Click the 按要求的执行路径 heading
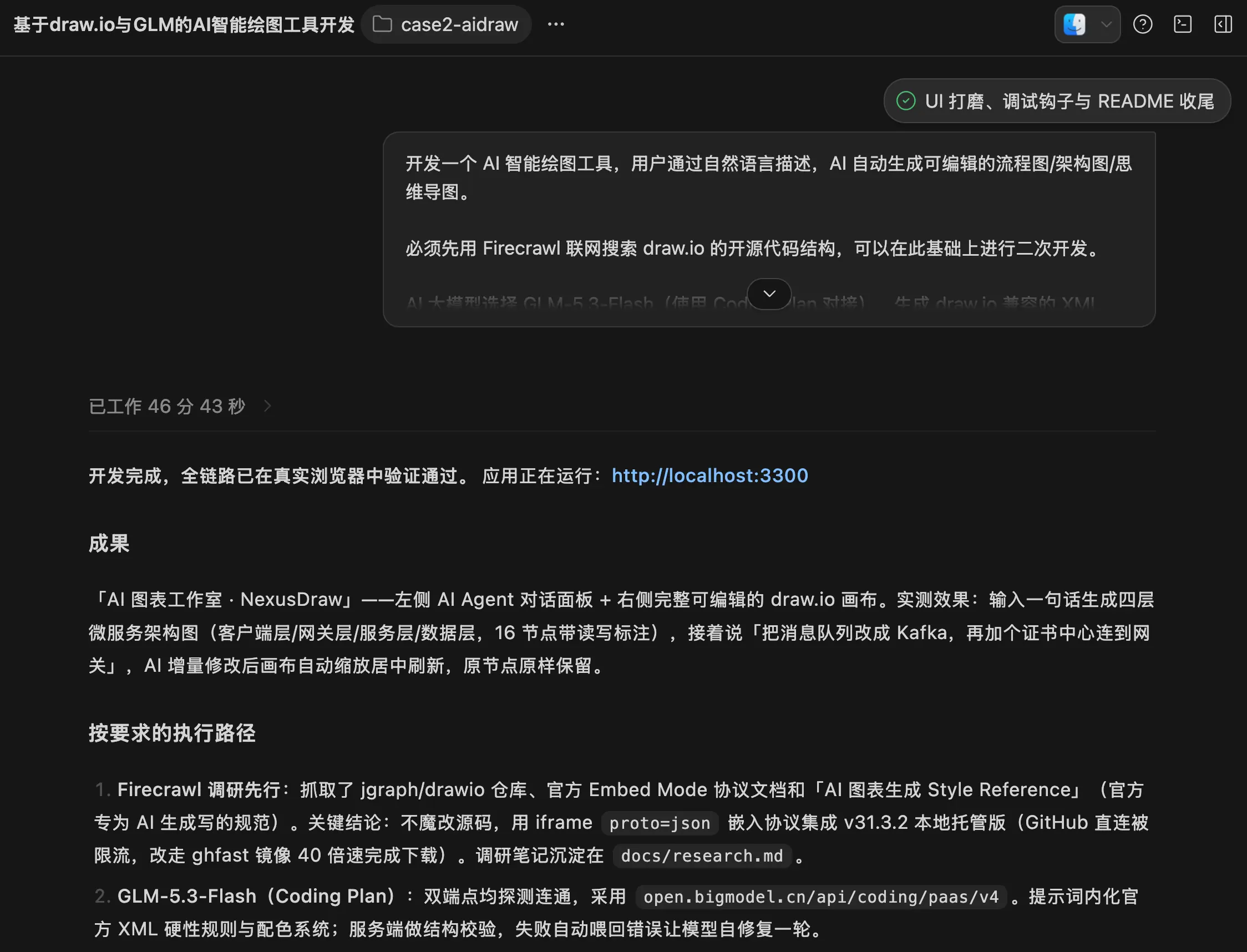 point(171,733)
